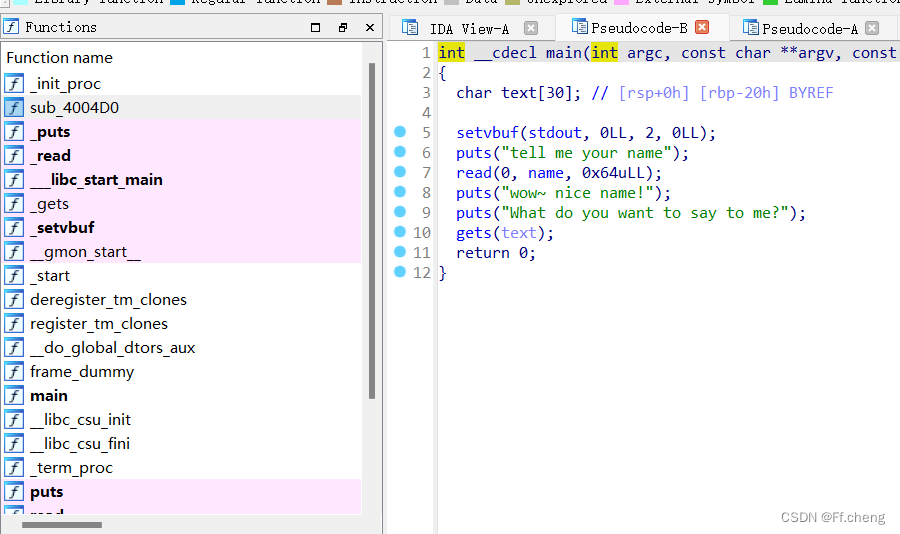Select _gets in the function list
Screen dimensions: 900x534
coord(49,204)
